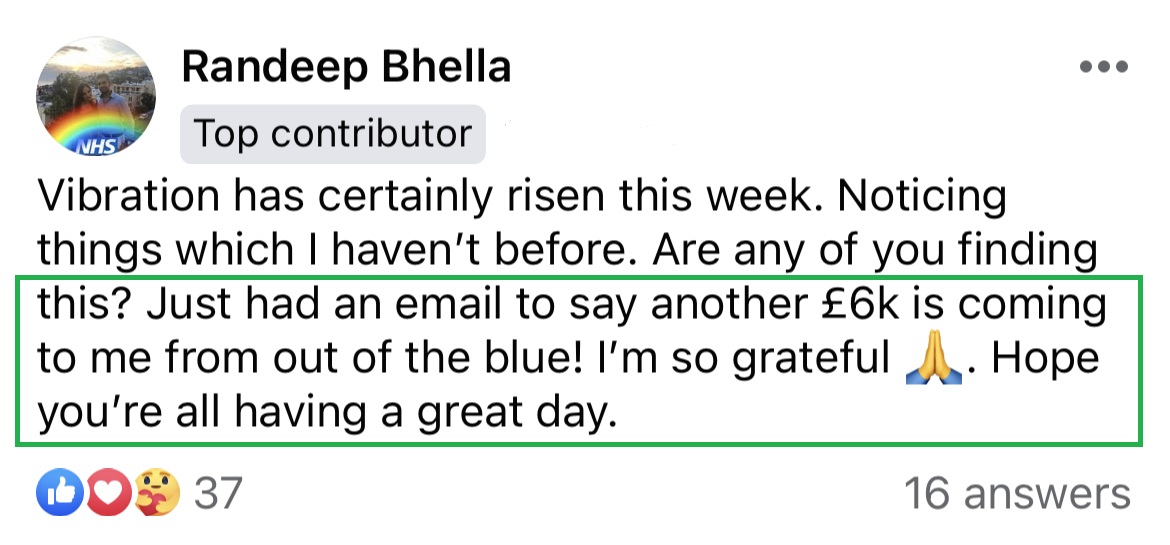Open the three-dot post options menu
1170x545 pixels.
pos(1104,67)
